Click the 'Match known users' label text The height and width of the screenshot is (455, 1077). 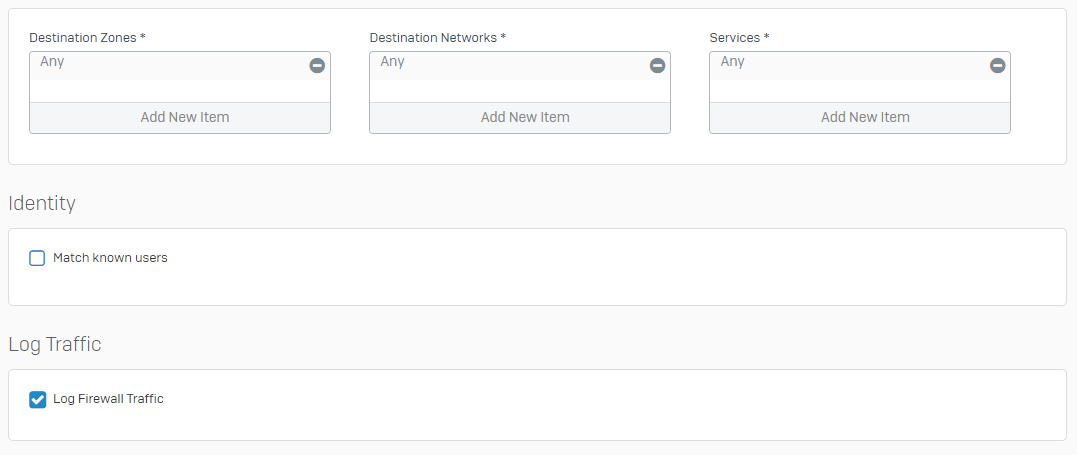[110, 258]
